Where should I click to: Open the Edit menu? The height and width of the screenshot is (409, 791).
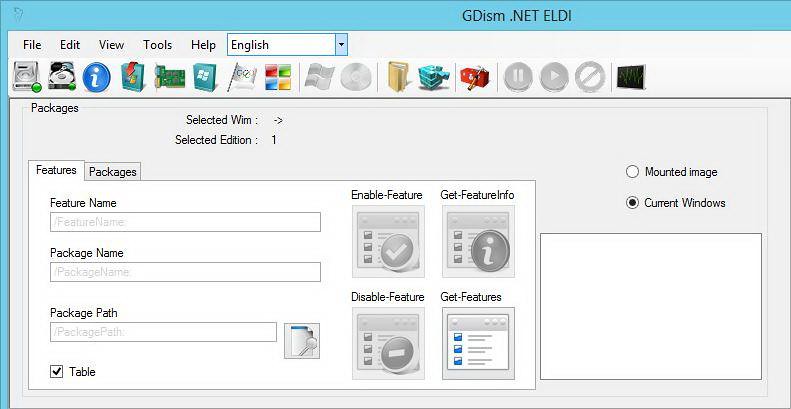coord(70,45)
